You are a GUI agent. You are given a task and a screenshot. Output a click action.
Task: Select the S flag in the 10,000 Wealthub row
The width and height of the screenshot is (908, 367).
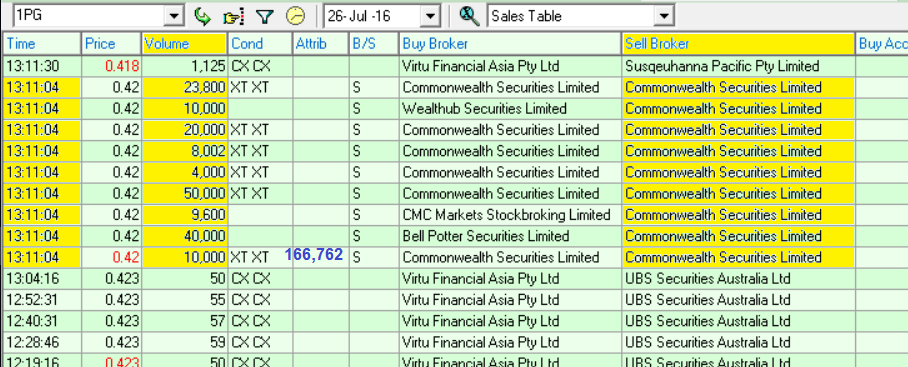pyautogui.click(x=374, y=109)
